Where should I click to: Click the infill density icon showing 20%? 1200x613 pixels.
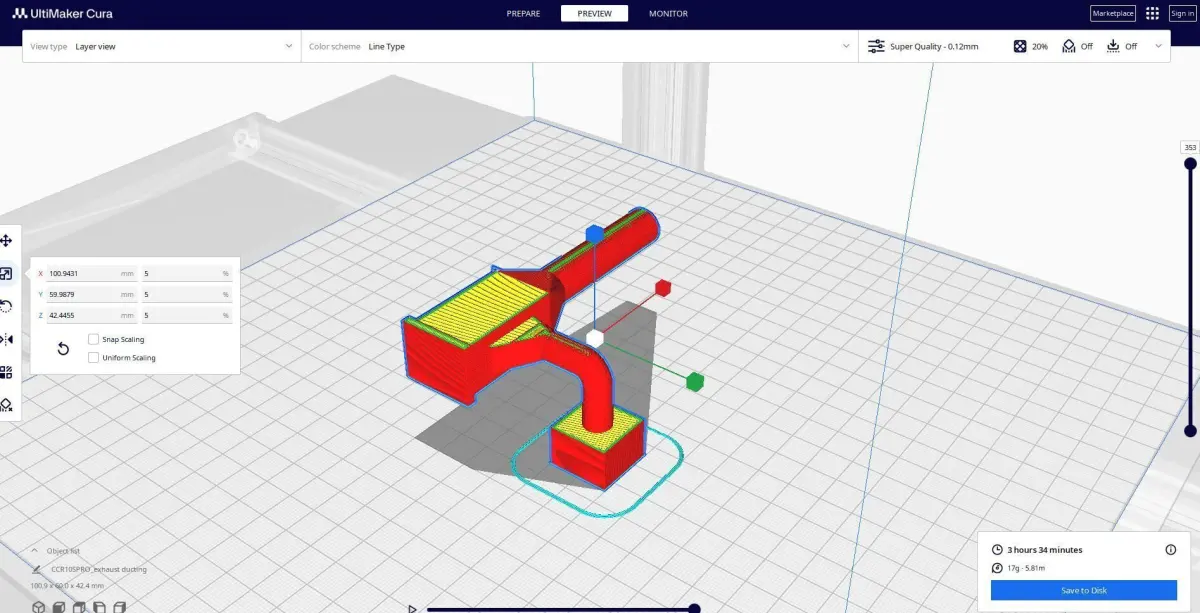1020,46
